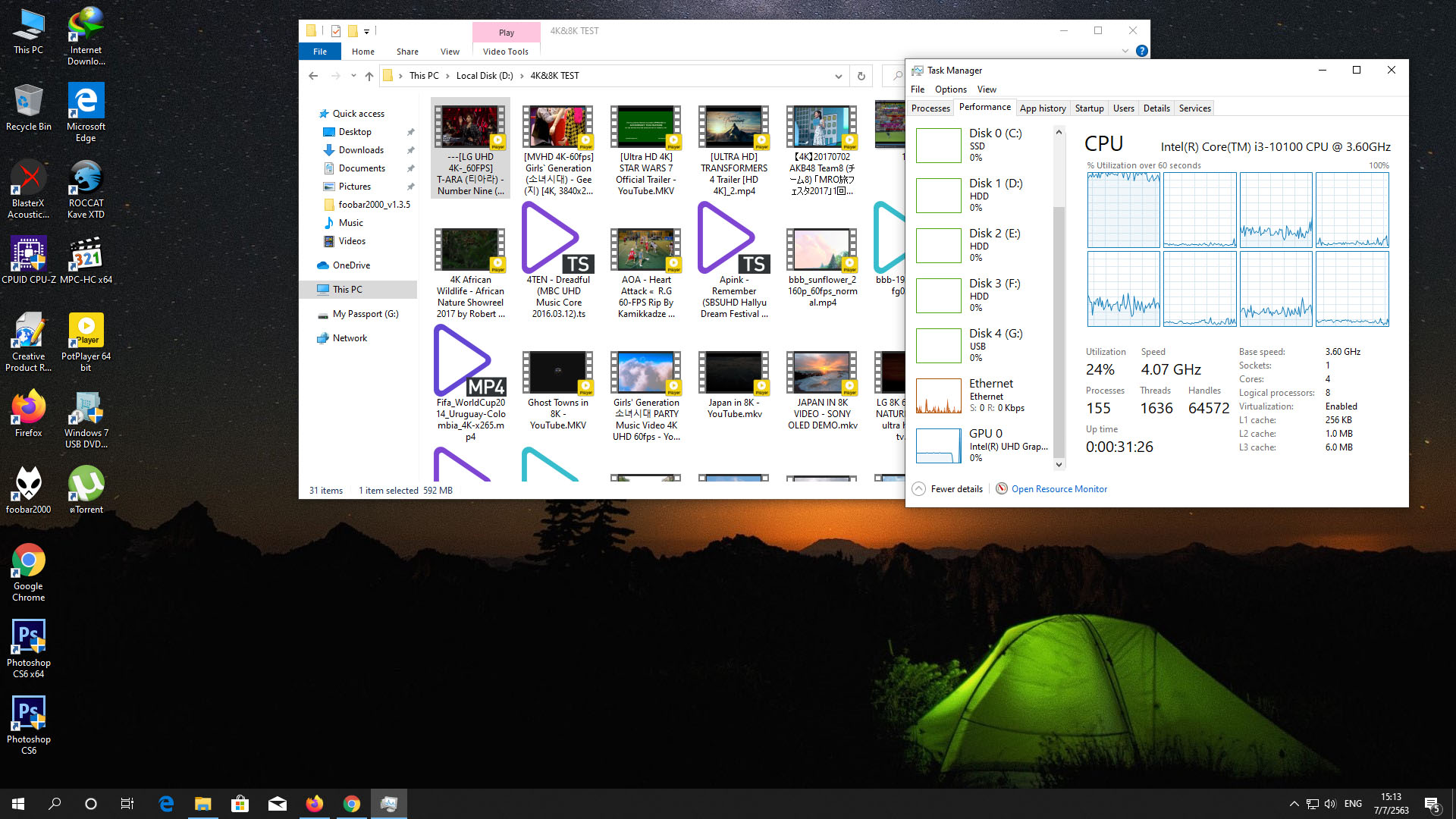Show hidden system tray icons
This screenshot has height=819, width=1456.
pyautogui.click(x=1294, y=804)
